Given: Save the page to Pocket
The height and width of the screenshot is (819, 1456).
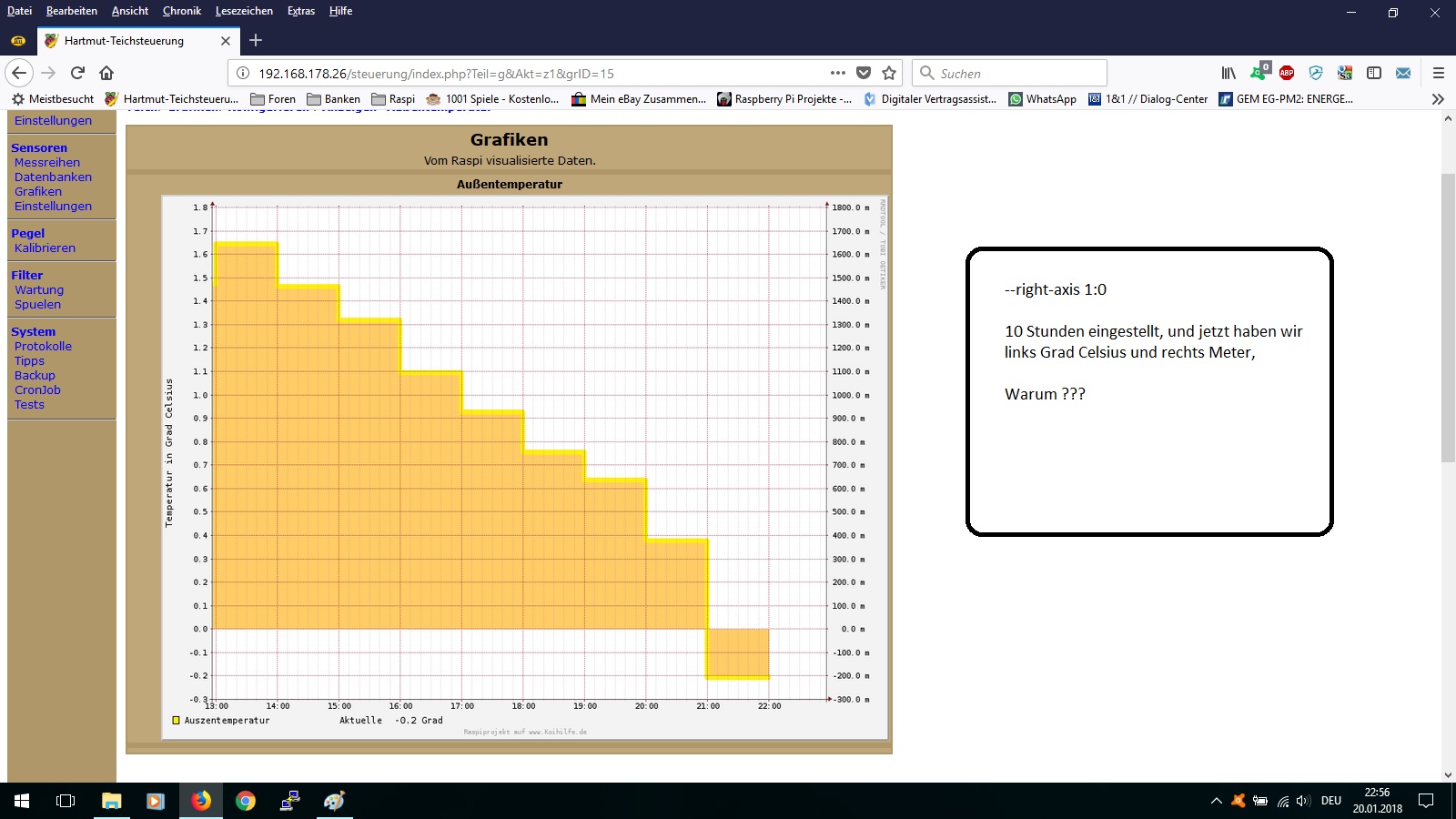Looking at the screenshot, I should point(864,73).
